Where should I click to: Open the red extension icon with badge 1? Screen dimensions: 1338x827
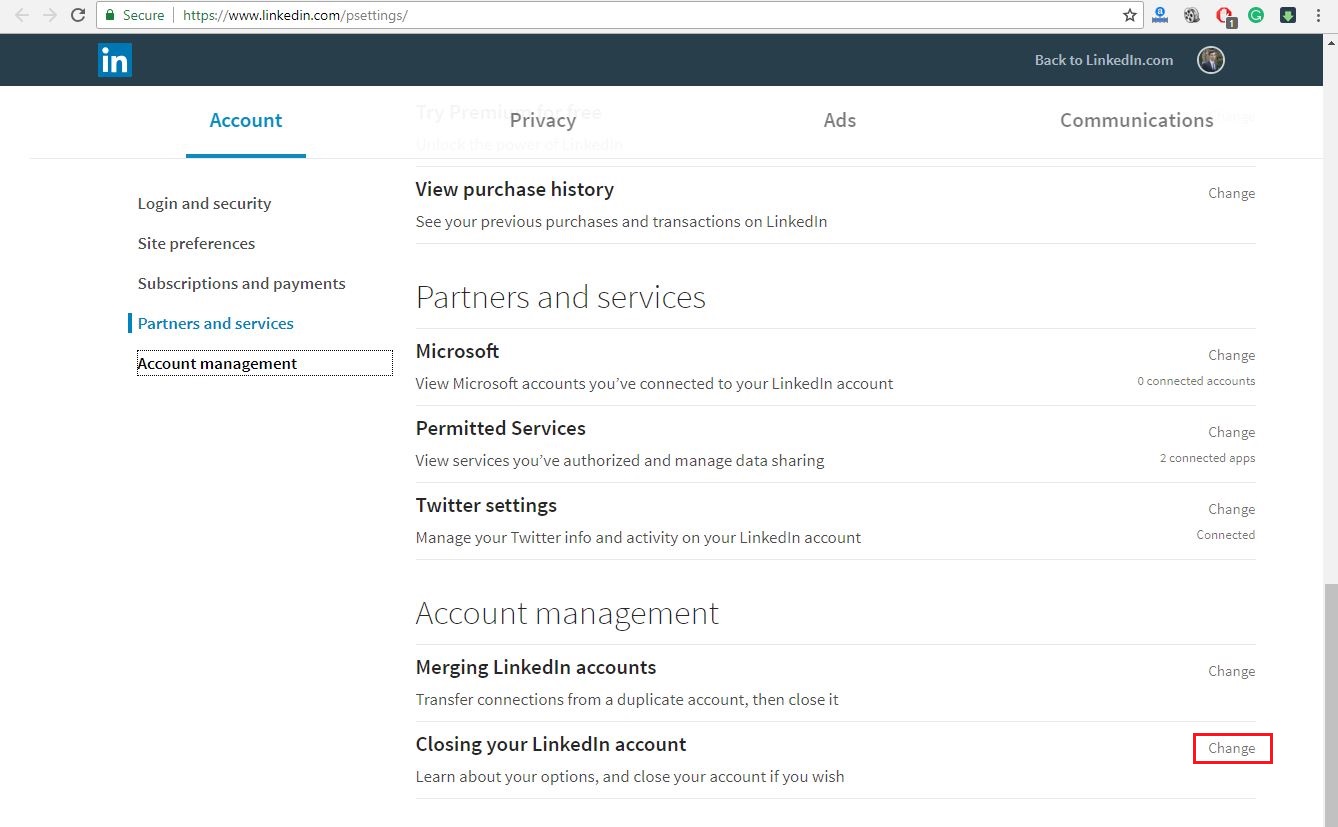(x=1225, y=17)
